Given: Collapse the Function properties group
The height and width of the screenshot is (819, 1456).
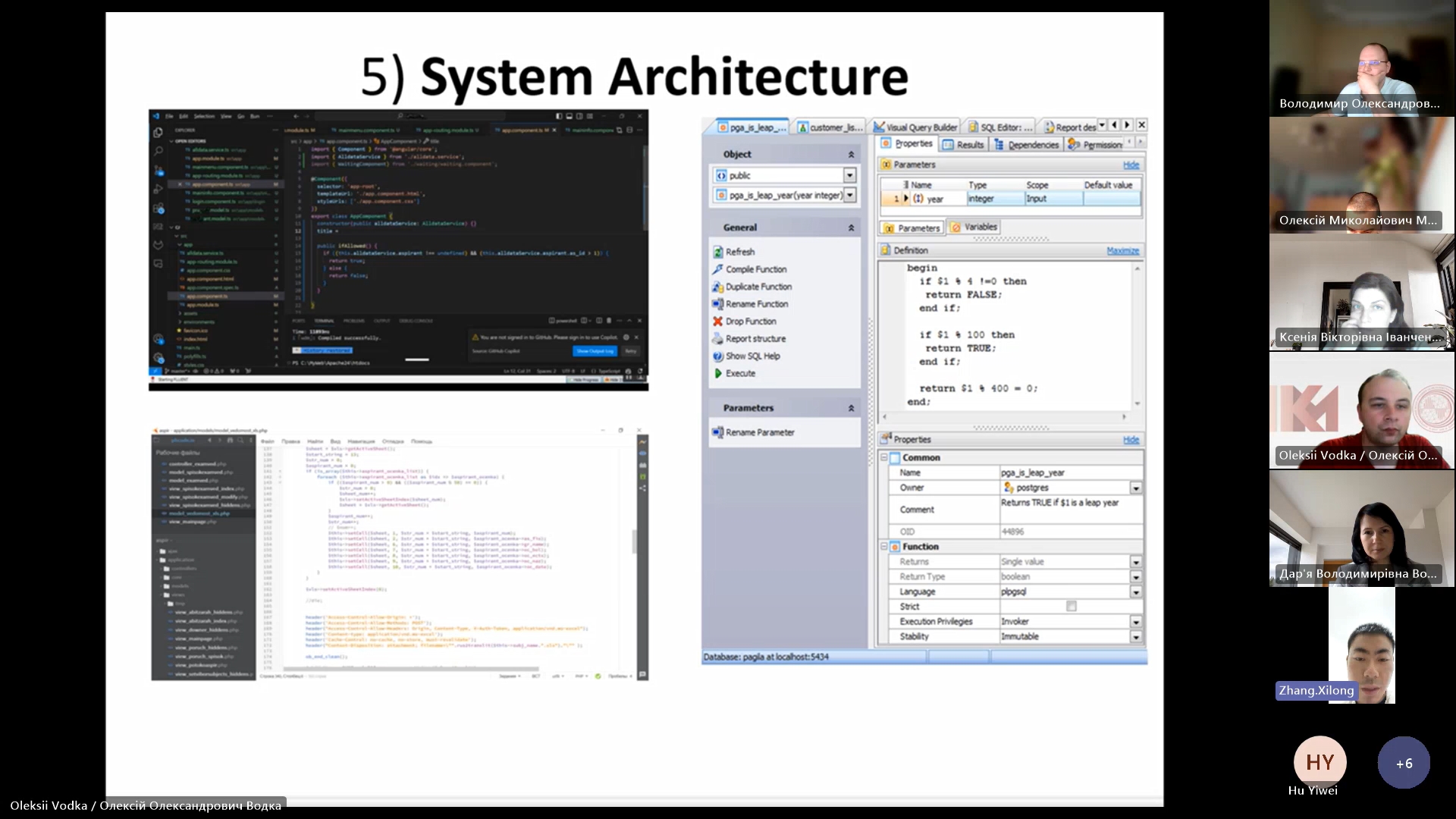Looking at the screenshot, I should (883, 546).
